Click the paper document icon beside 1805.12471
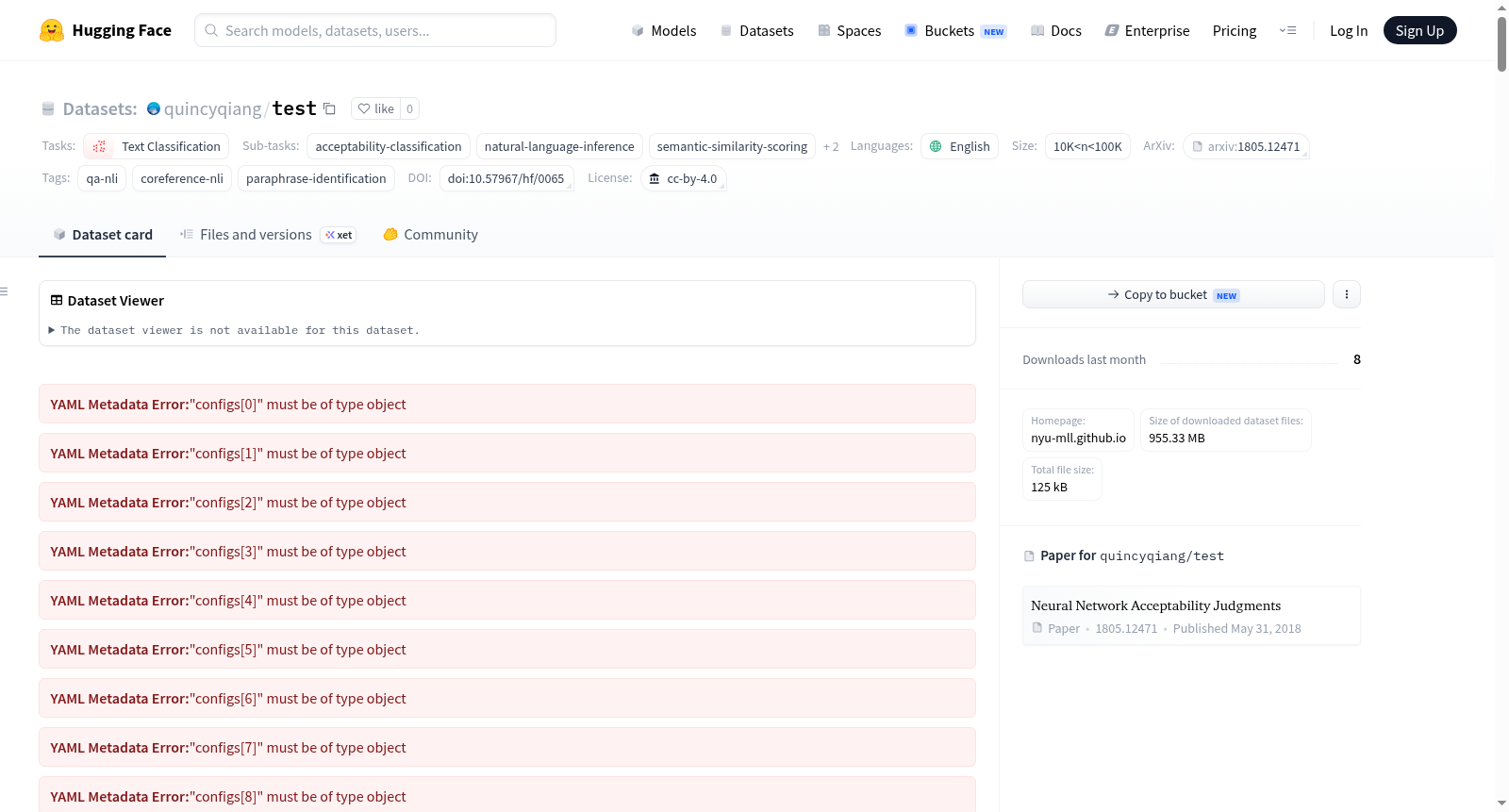This screenshot has width=1509, height=812. click(1037, 628)
